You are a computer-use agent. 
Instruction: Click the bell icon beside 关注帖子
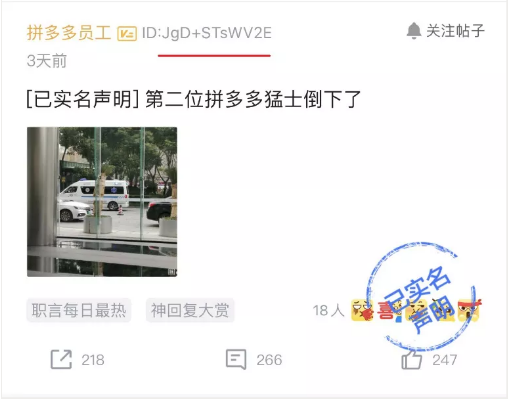pyautogui.click(x=414, y=31)
